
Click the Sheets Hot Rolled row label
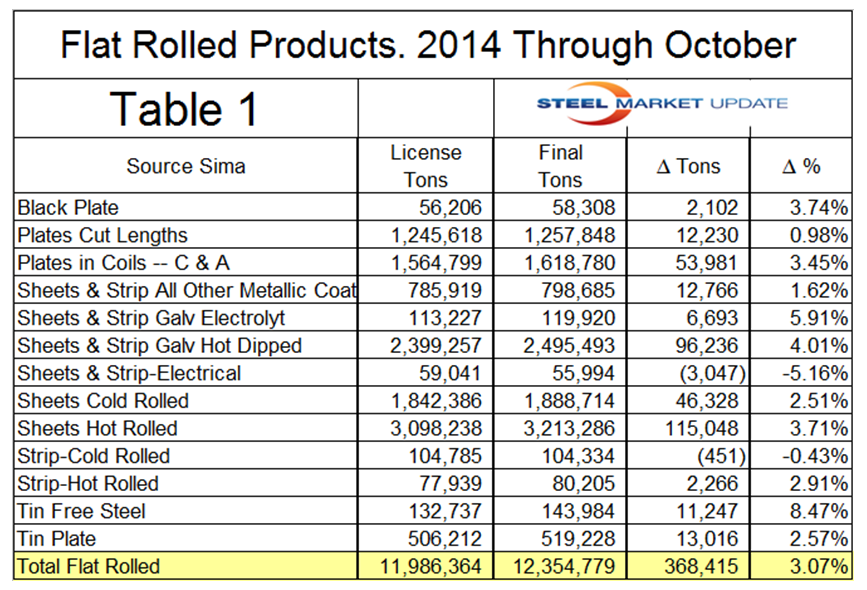point(97,429)
